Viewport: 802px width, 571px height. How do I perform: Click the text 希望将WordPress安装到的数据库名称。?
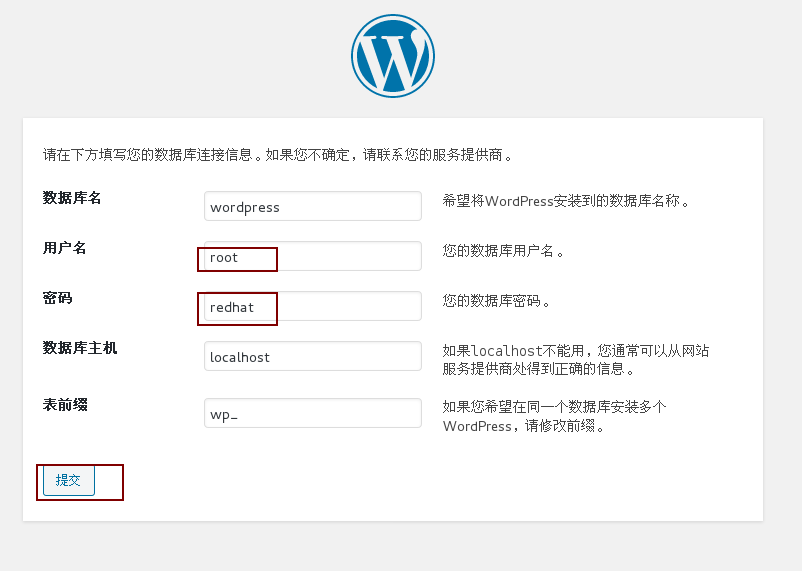(x=566, y=201)
